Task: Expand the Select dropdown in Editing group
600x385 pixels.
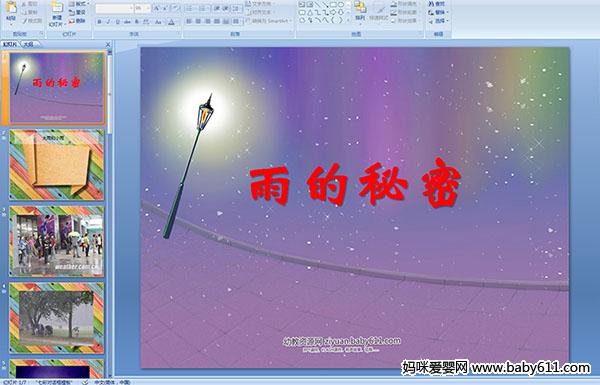Action: pos(439,21)
